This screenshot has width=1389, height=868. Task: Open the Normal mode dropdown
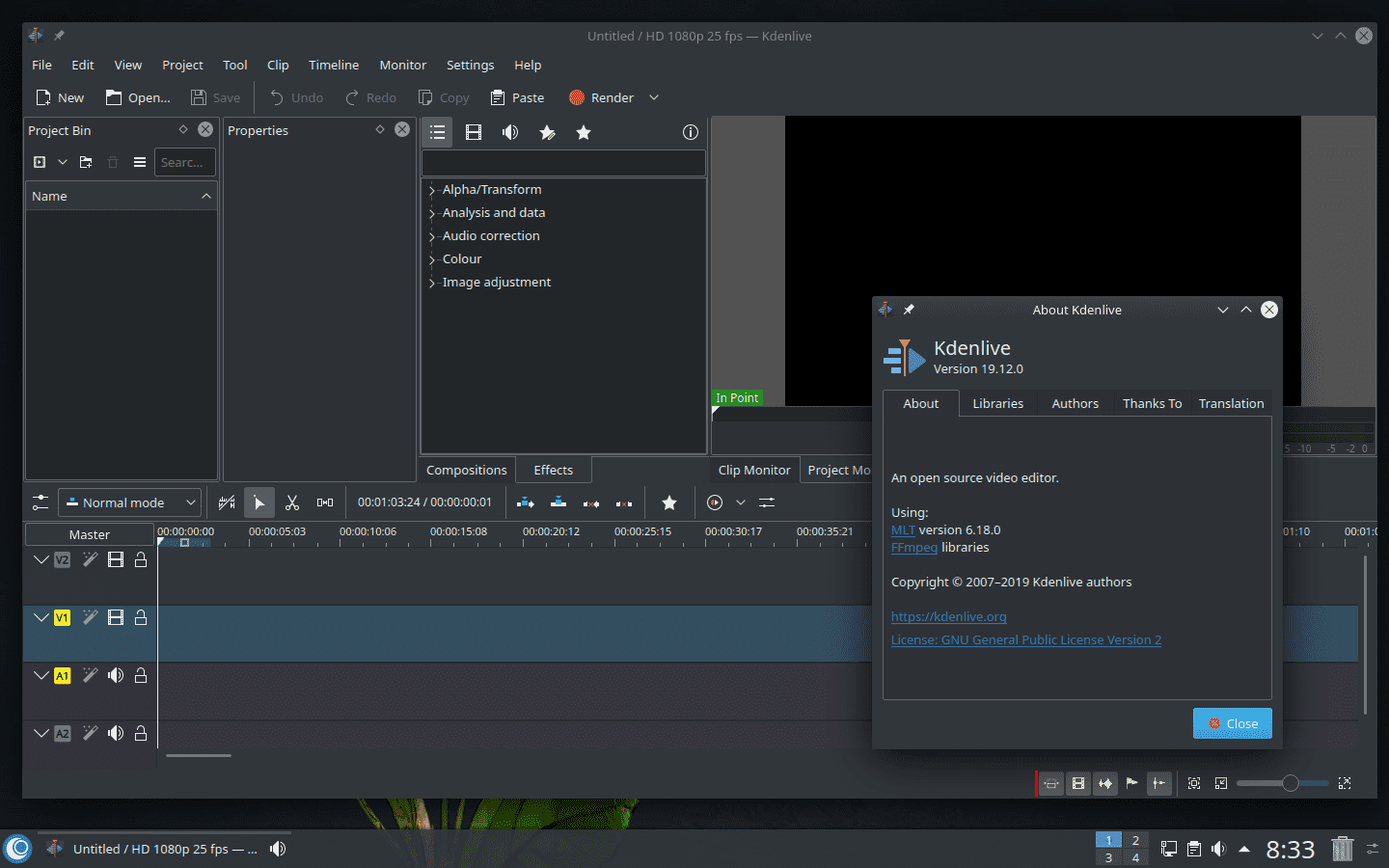coord(129,502)
